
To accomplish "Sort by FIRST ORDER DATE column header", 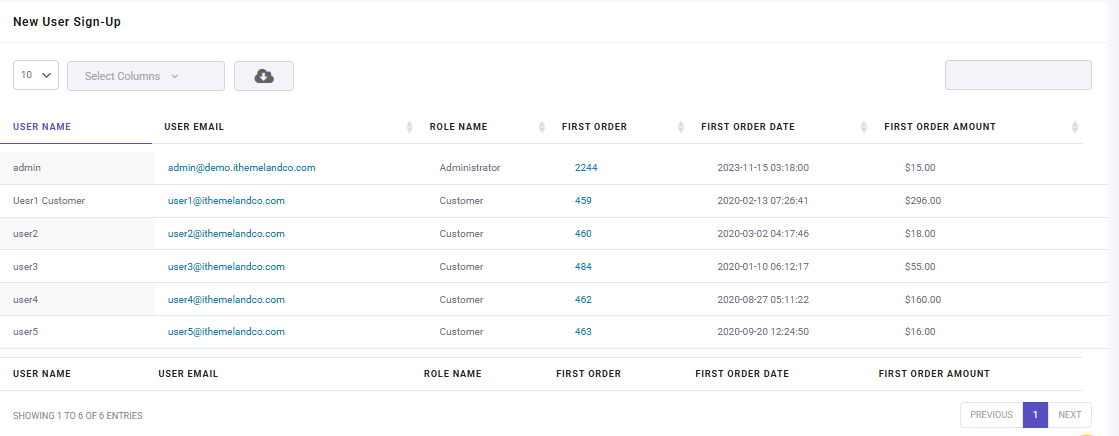I will click(x=748, y=127).
